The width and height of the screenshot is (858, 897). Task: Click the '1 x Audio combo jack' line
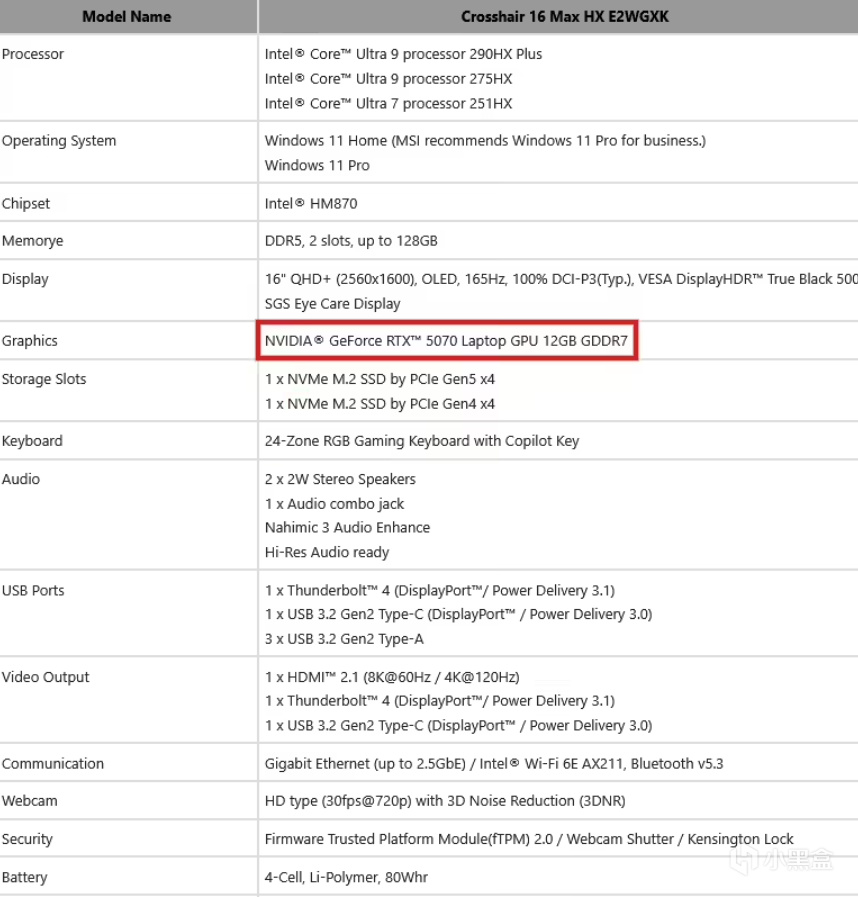334,504
